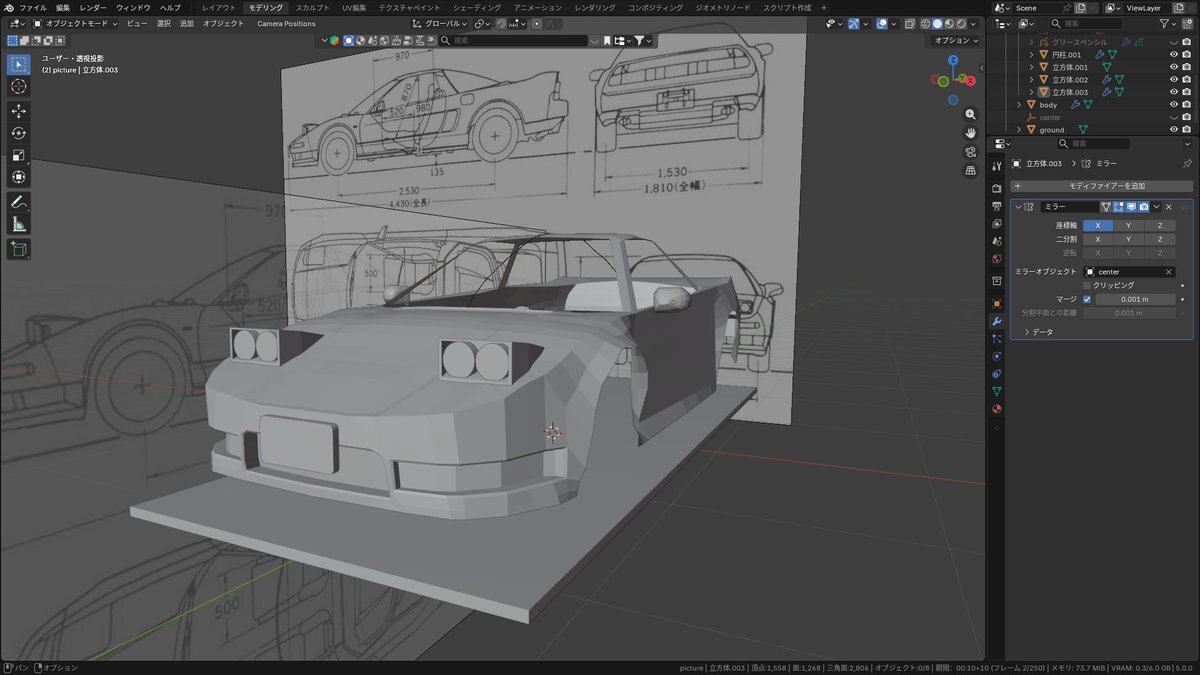Activate the Rotate tool
The image size is (1200, 675).
coord(19,133)
